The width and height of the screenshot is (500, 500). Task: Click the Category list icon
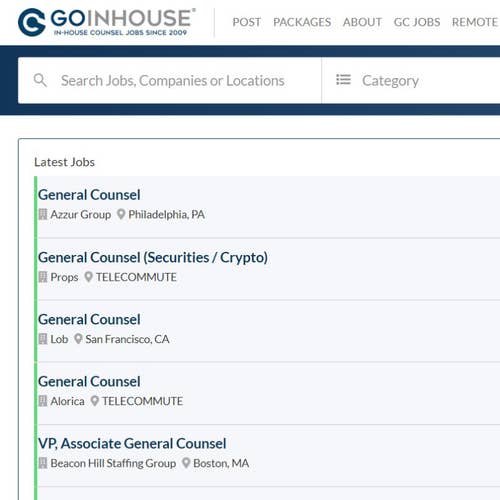343,80
